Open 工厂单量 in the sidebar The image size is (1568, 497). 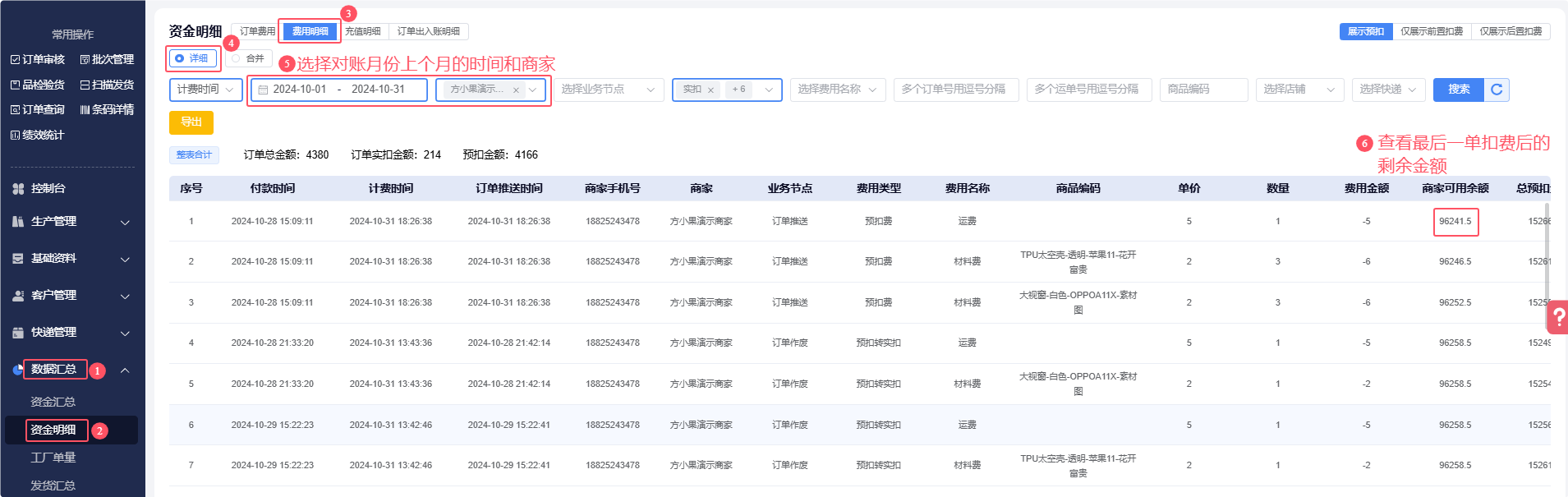pyautogui.click(x=53, y=458)
